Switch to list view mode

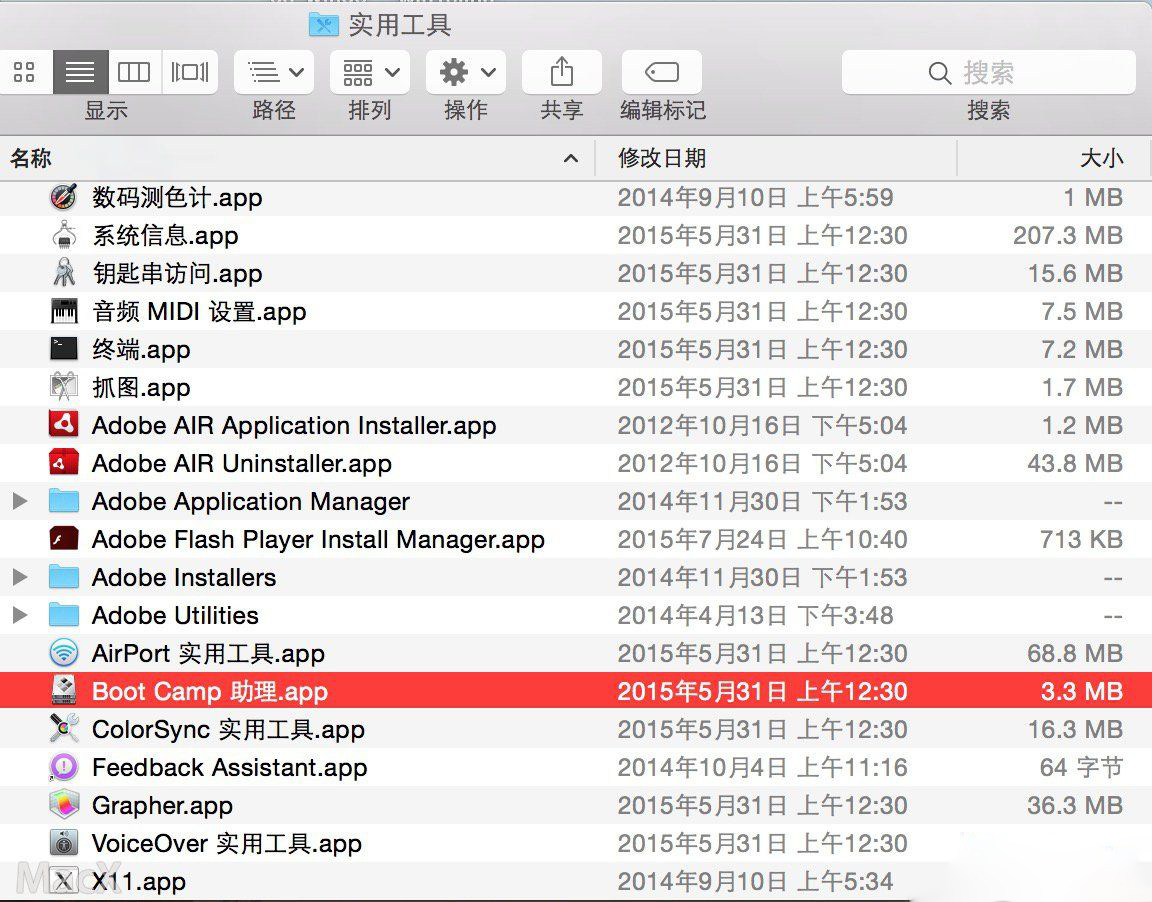[x=80, y=72]
